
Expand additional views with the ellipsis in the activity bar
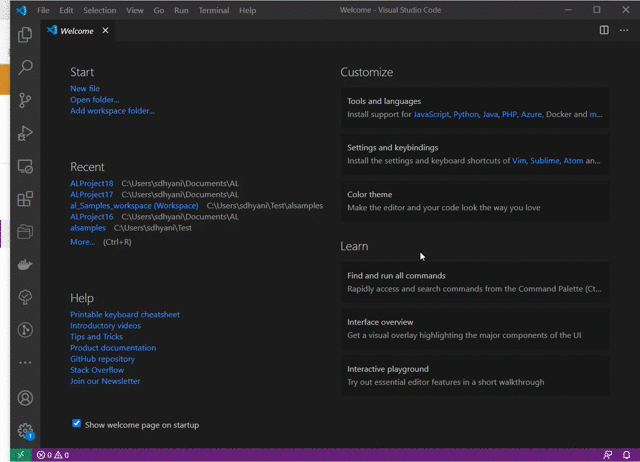tap(25, 362)
